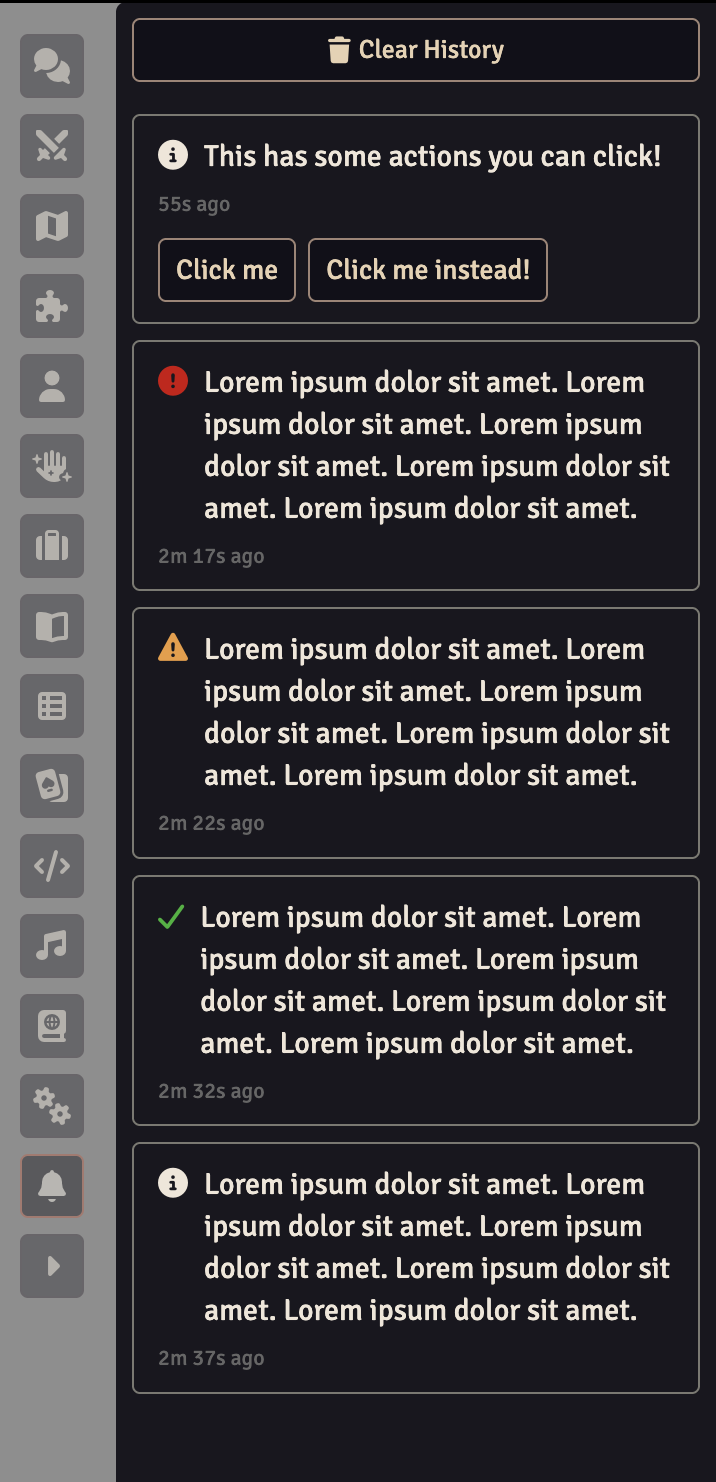This screenshot has height=1482, width=716.
Task: Open the Actors person tab
Action: (x=52, y=386)
